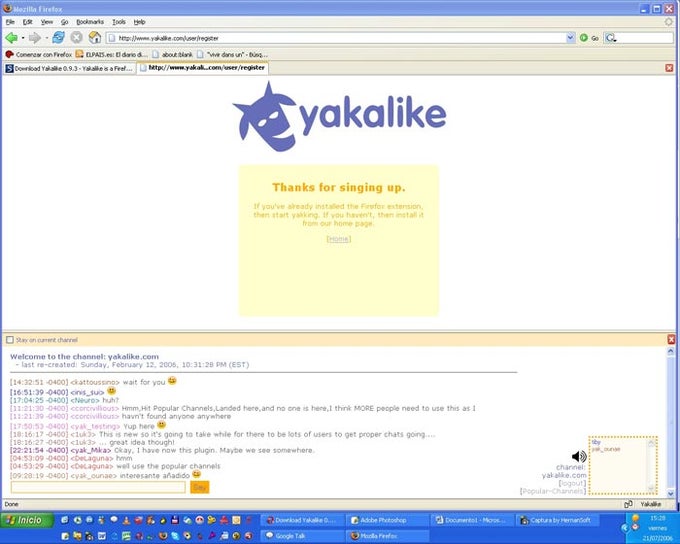This screenshot has height=544, width=680.
Task: Select user 'tby' in user list
Action: point(596,442)
